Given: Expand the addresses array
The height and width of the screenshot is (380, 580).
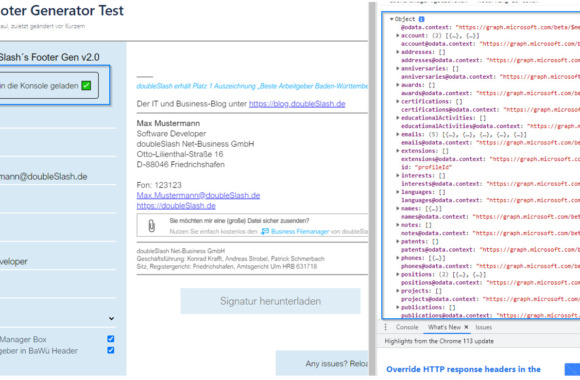Looking at the screenshot, I should tap(398, 52).
